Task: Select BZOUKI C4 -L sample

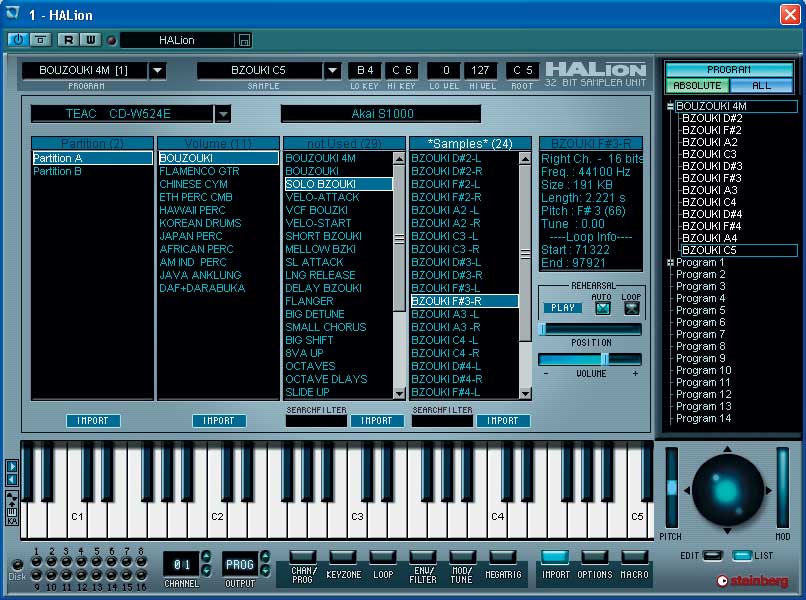Action: coord(445,340)
